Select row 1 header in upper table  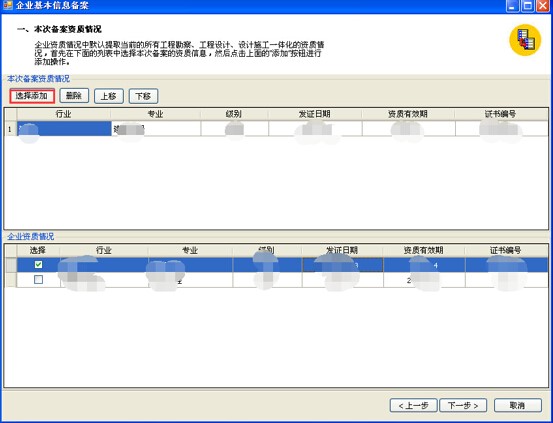click(11, 129)
